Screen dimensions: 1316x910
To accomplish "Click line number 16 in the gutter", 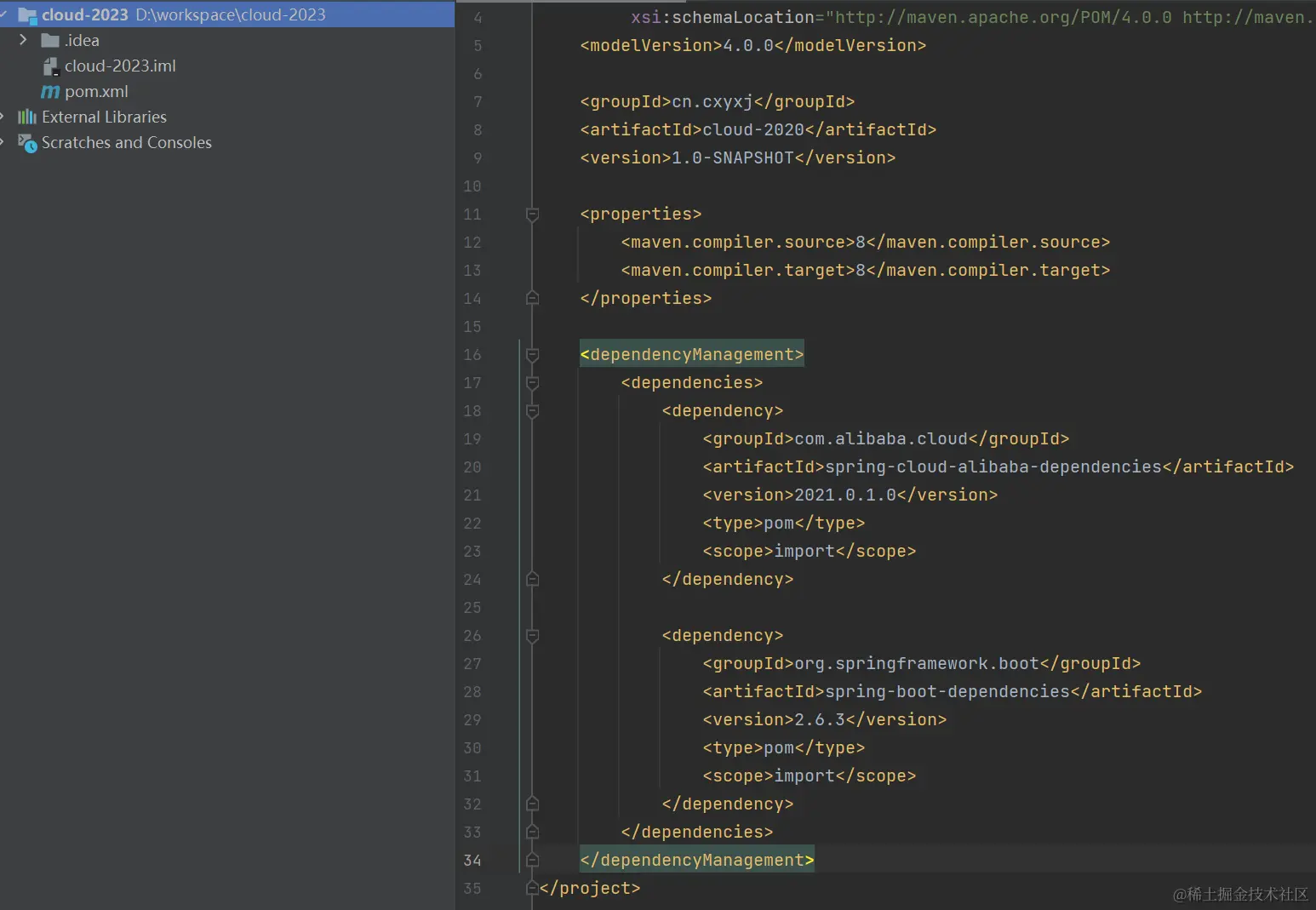I will pyautogui.click(x=472, y=355).
